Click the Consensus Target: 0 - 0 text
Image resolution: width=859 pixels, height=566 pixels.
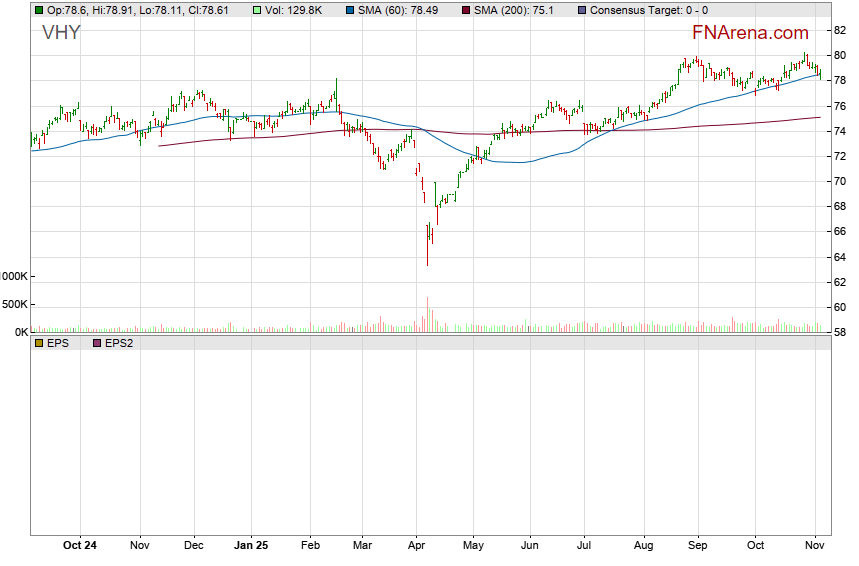[x=649, y=10]
